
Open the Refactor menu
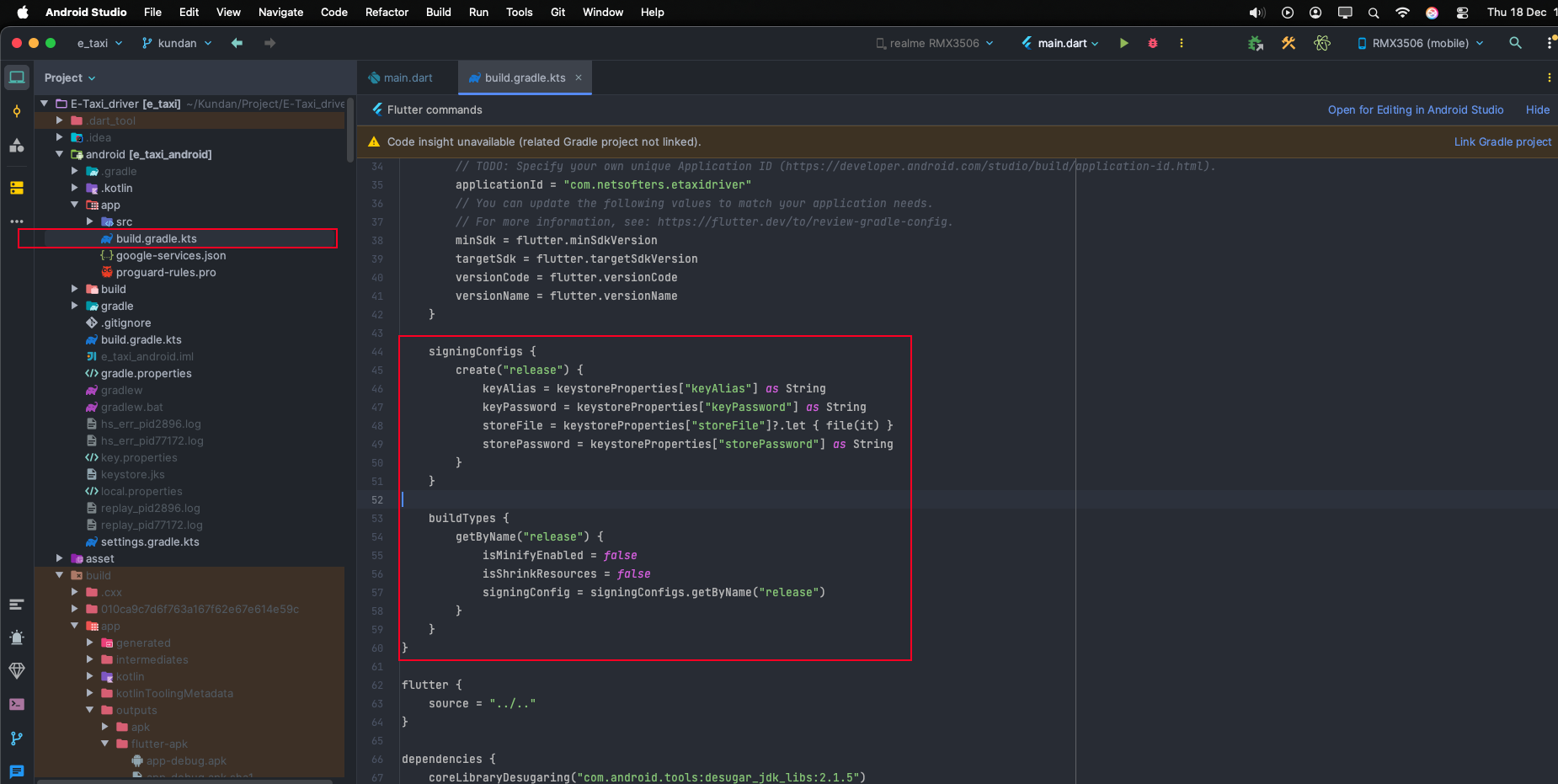click(387, 12)
